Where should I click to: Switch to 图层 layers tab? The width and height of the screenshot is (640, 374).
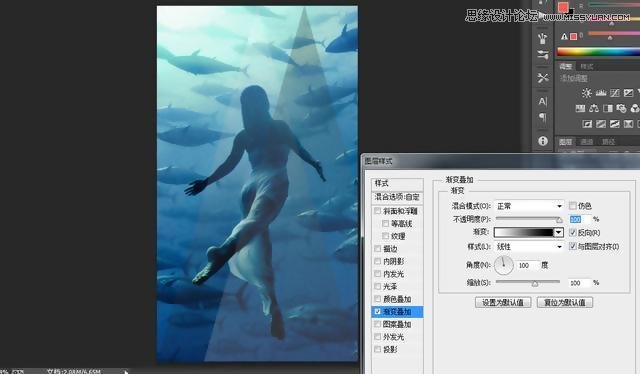565,142
